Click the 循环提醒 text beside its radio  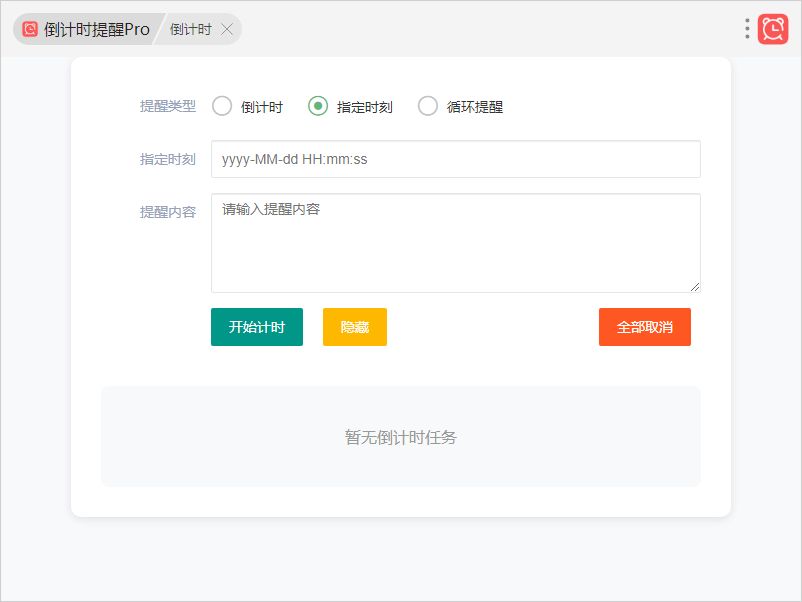click(475, 107)
